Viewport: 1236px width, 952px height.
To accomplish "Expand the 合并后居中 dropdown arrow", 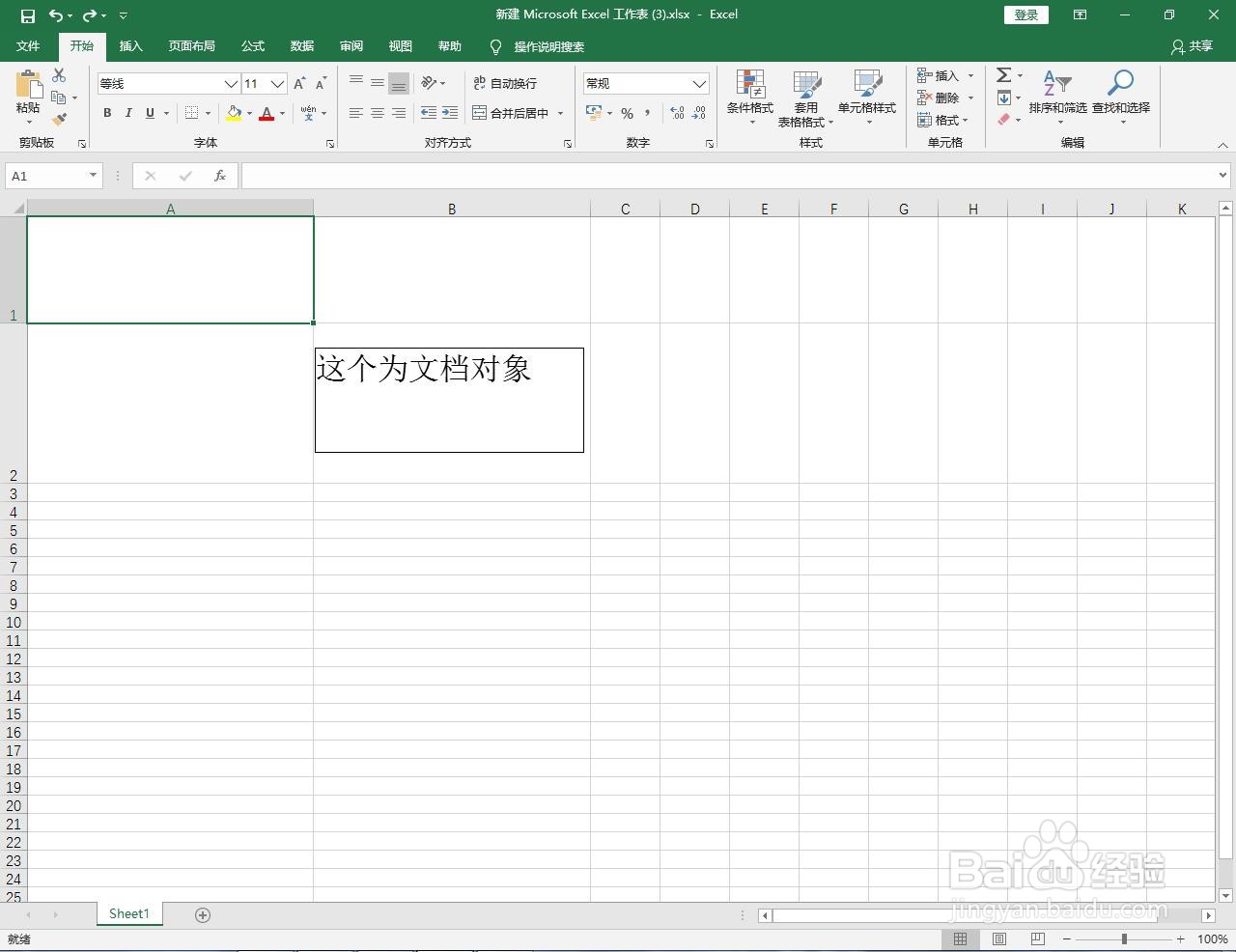I will coord(560,114).
